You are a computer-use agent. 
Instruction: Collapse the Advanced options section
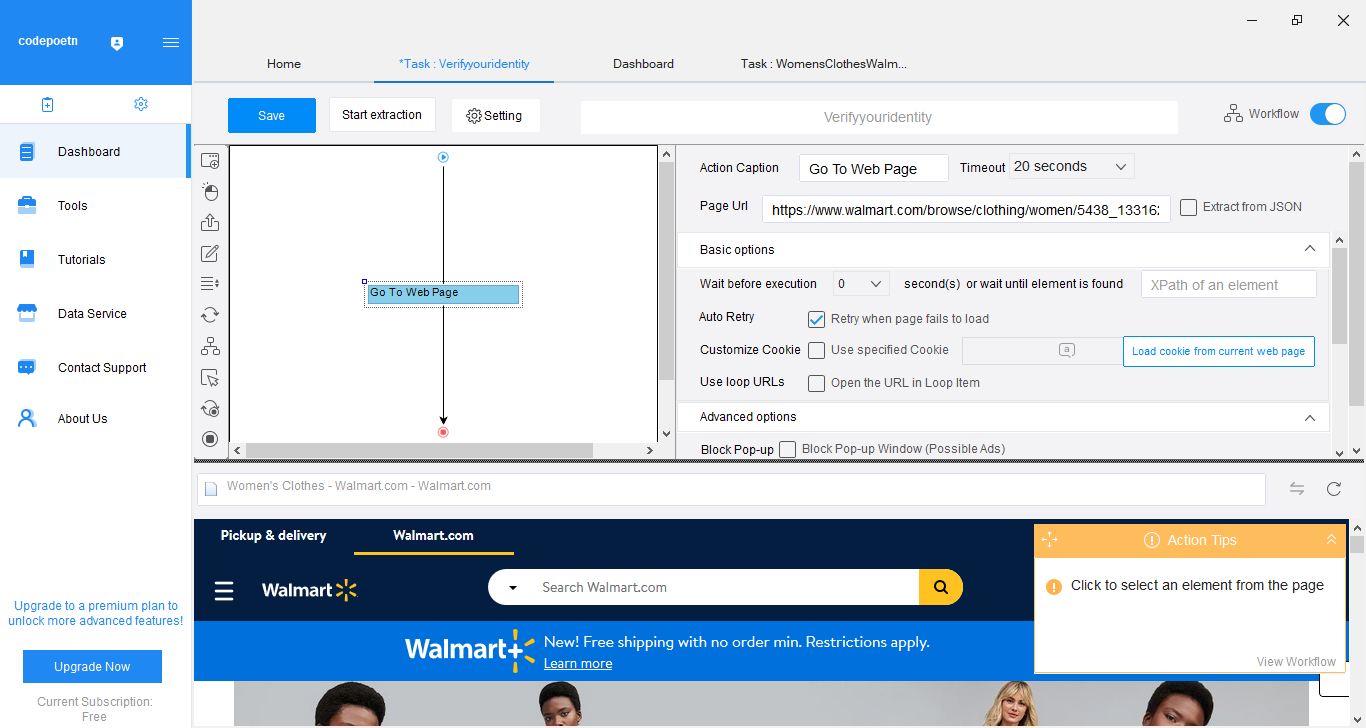tap(1309, 417)
